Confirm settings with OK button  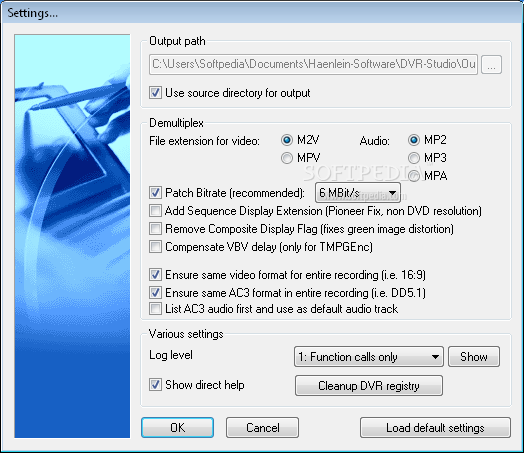point(177,427)
